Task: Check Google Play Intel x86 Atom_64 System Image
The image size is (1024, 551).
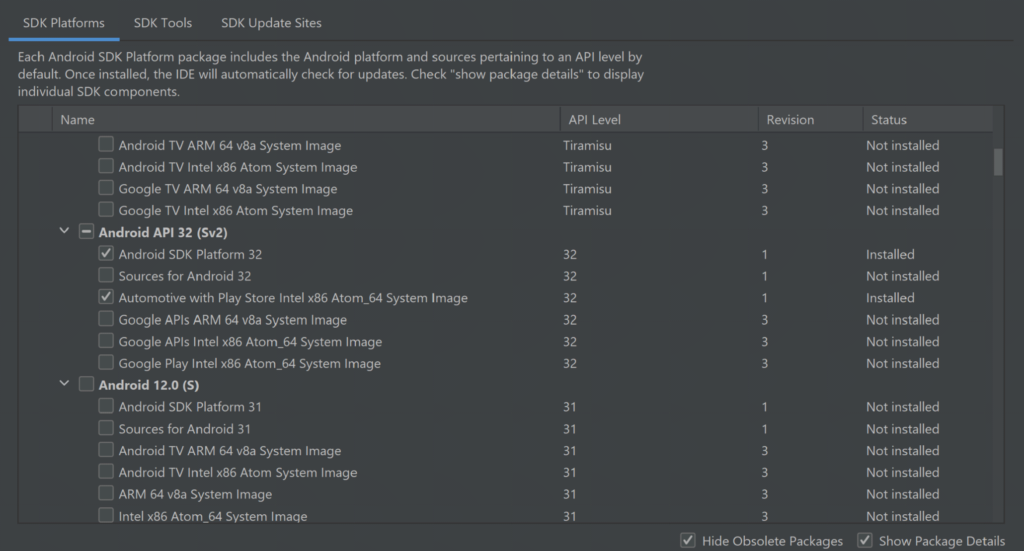Action: click(106, 363)
